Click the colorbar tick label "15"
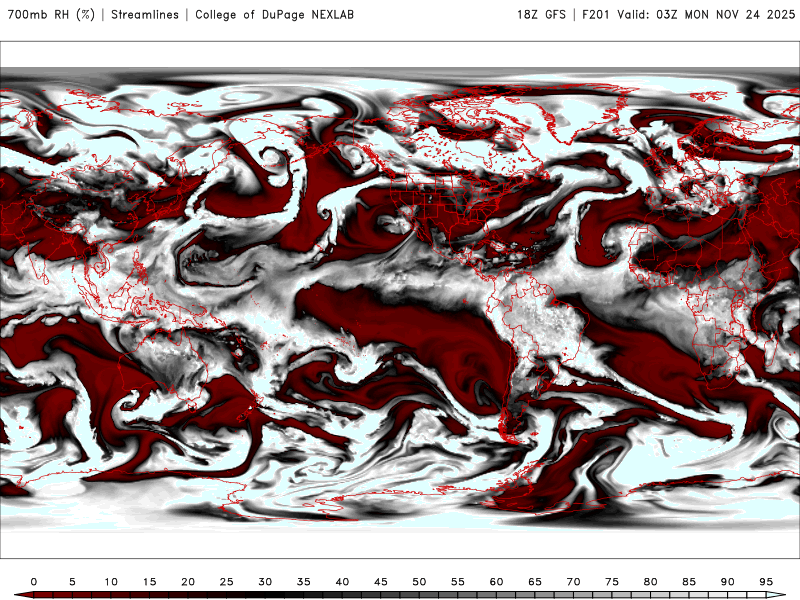800x600 pixels. click(149, 582)
